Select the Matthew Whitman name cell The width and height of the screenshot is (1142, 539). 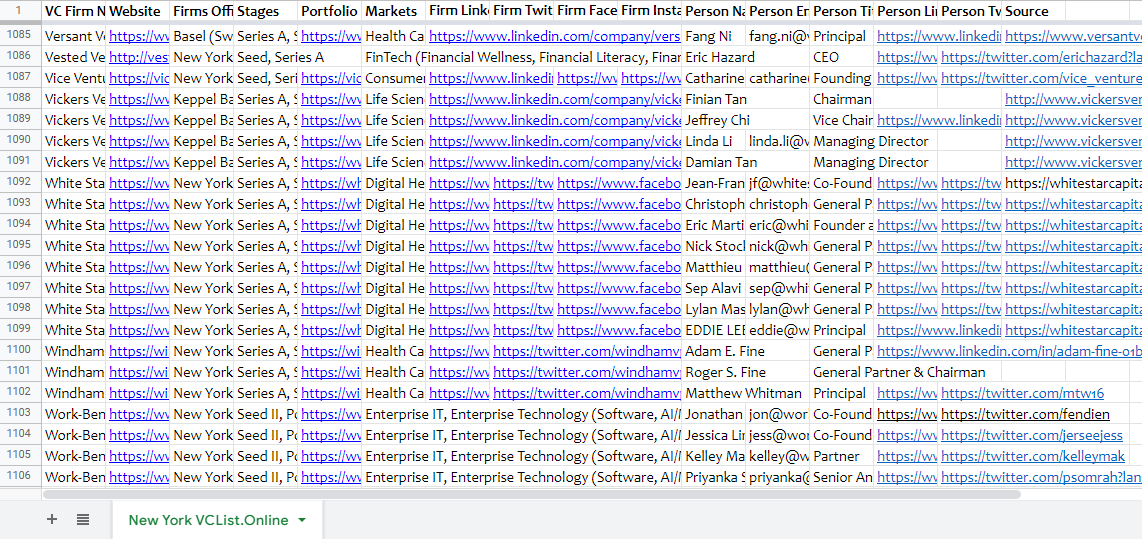click(714, 393)
